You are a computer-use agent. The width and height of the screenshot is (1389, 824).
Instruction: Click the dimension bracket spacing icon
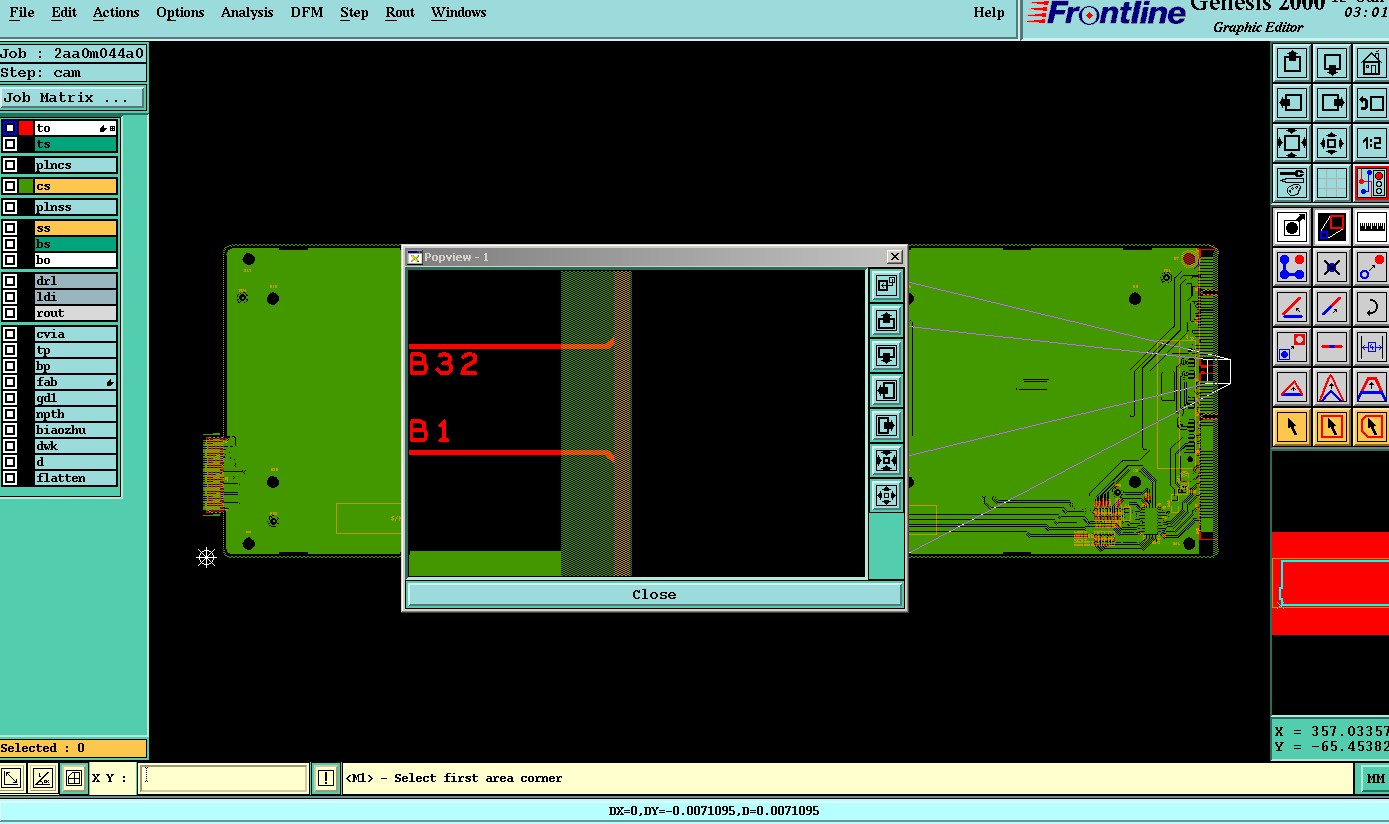pos(1371,347)
